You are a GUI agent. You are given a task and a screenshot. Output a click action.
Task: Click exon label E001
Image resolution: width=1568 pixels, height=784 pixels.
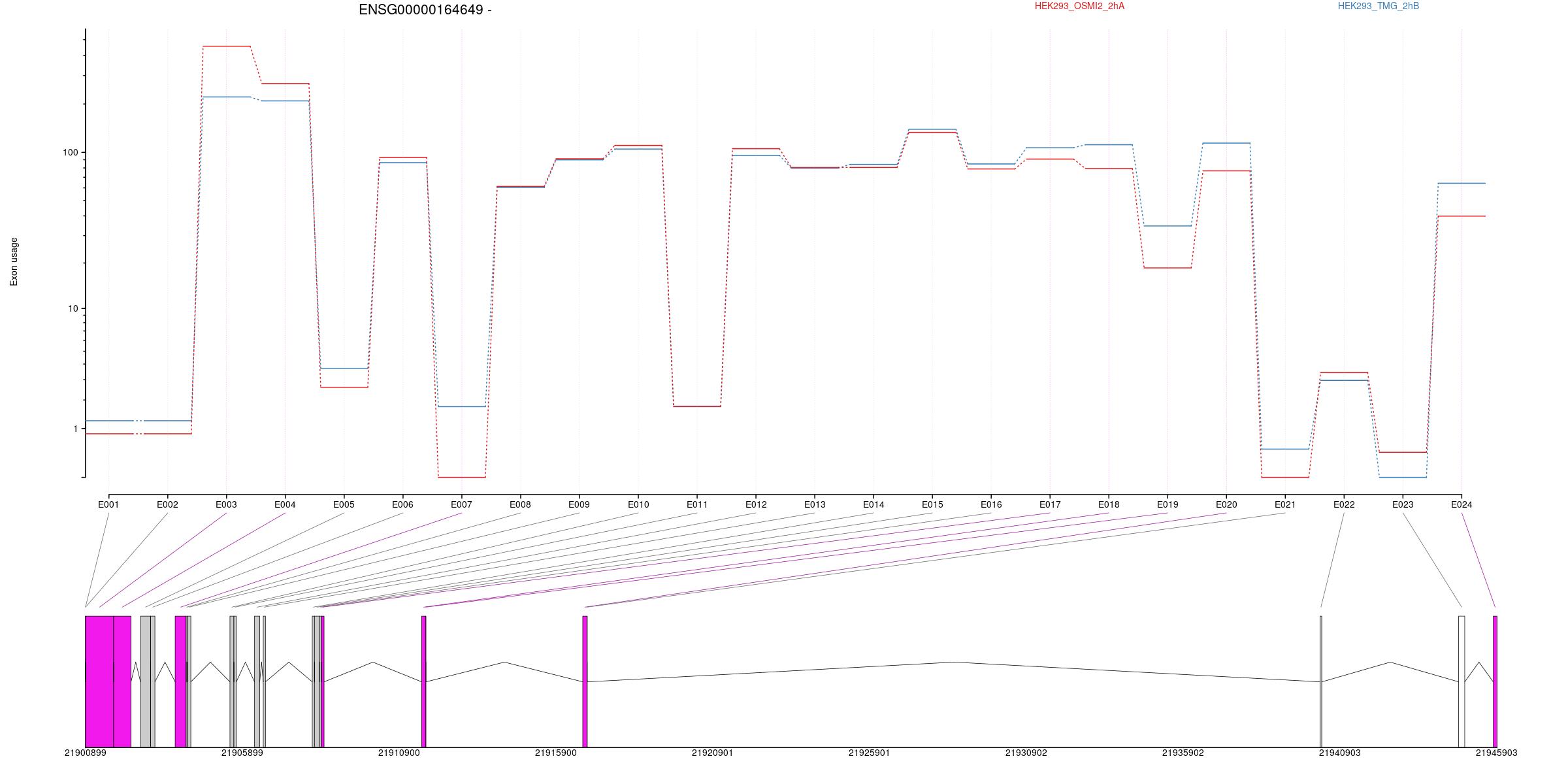[108, 504]
